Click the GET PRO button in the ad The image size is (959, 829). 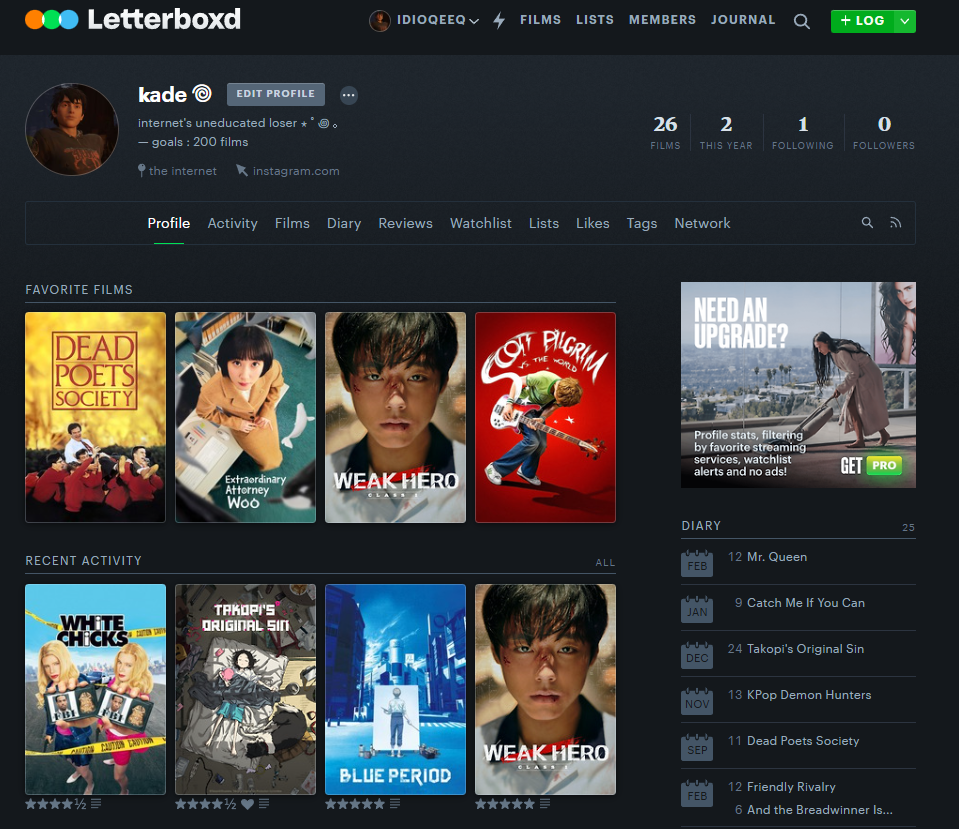coord(871,466)
